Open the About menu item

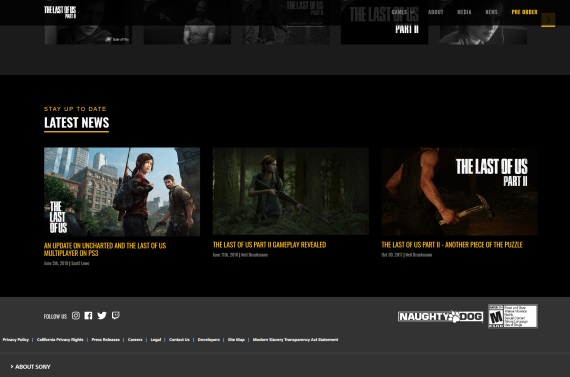[435, 12]
